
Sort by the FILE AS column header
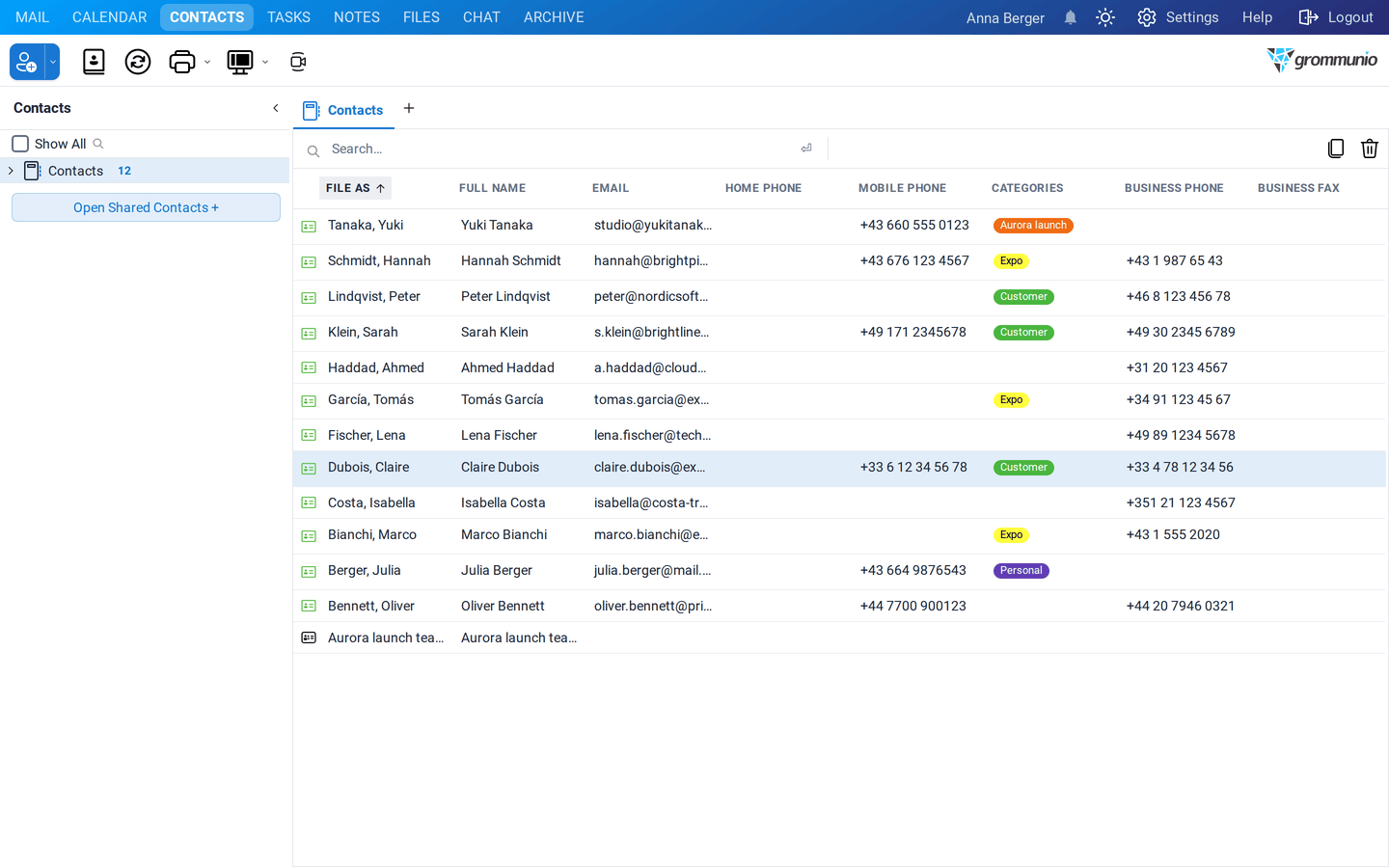pyautogui.click(x=355, y=188)
